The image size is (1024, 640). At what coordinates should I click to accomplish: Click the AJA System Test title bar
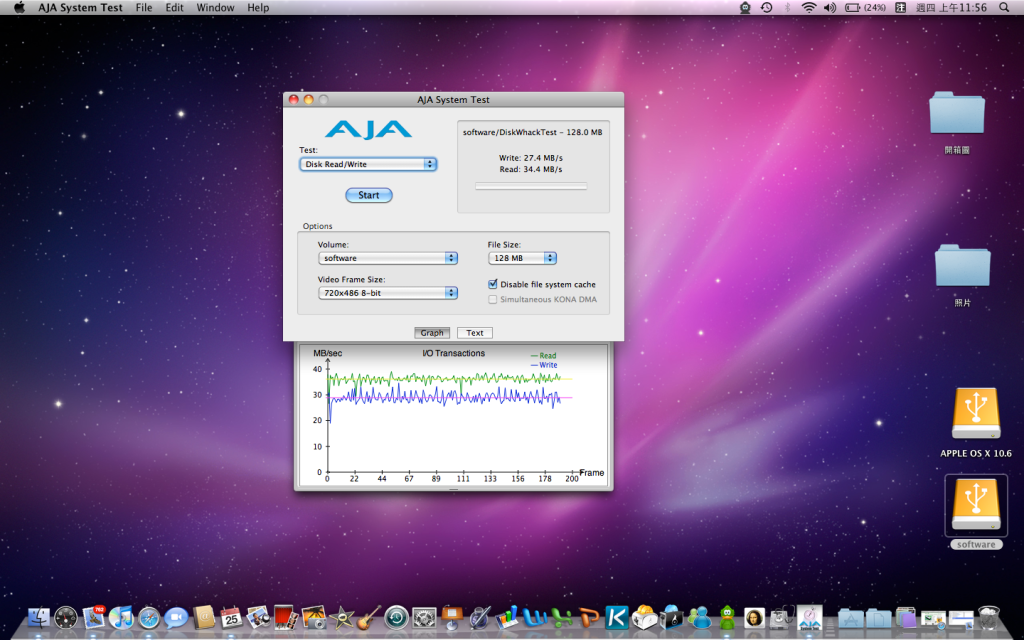click(453, 99)
